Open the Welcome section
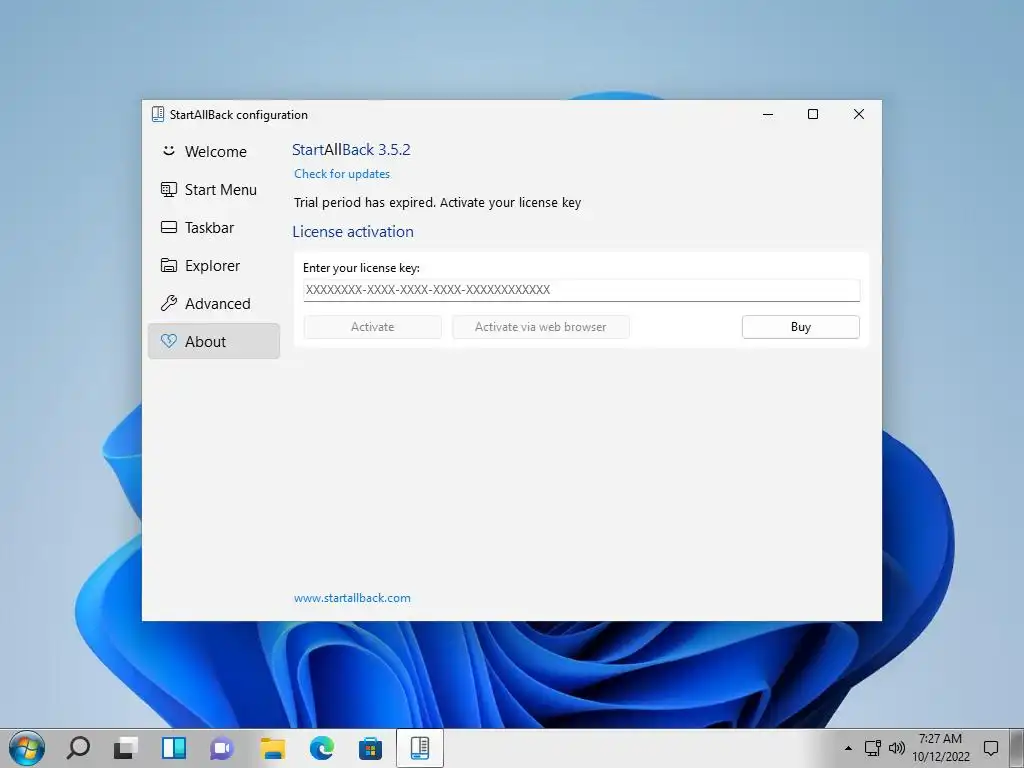This screenshot has height=768, width=1024. tap(214, 152)
